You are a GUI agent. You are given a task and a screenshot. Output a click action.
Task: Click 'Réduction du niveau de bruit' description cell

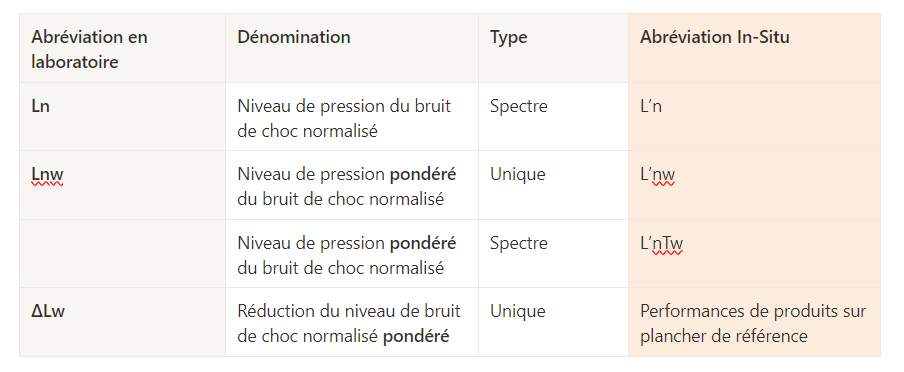click(352, 322)
